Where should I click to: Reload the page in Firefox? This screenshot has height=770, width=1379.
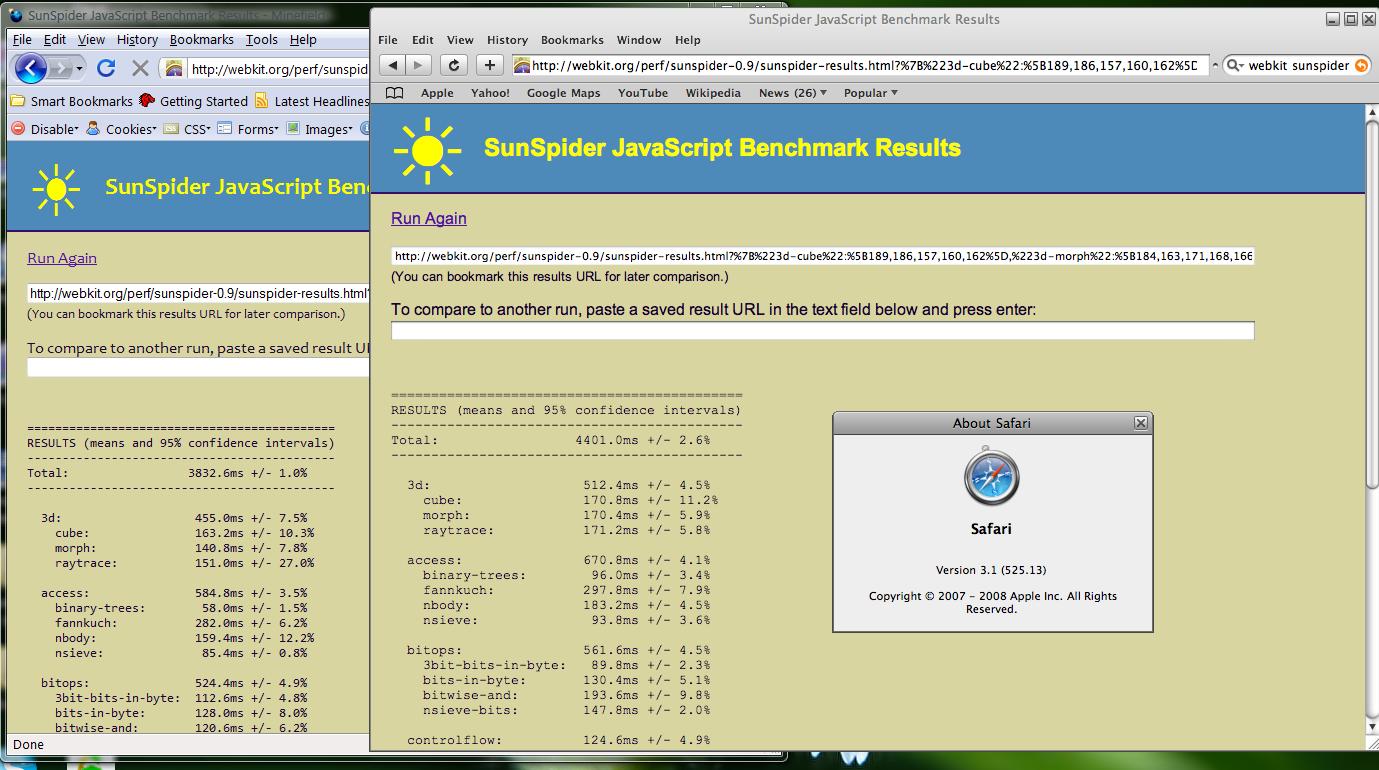click(106, 68)
